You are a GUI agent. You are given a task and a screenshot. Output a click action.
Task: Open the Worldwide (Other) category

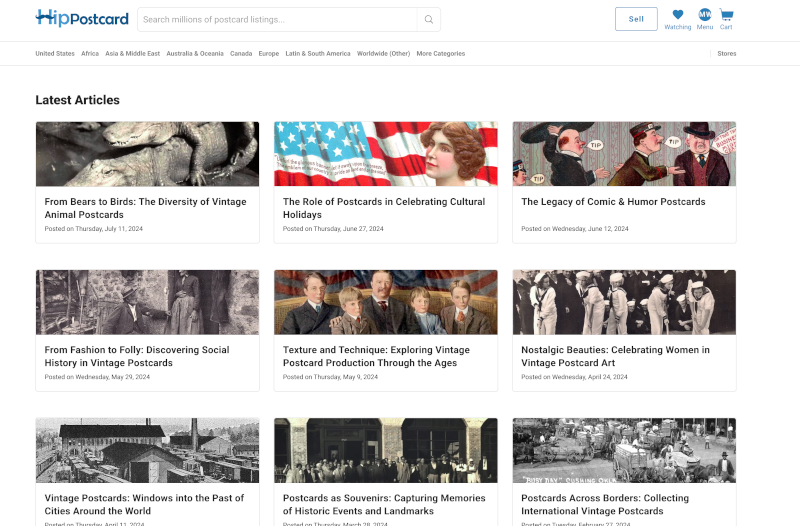(383, 54)
